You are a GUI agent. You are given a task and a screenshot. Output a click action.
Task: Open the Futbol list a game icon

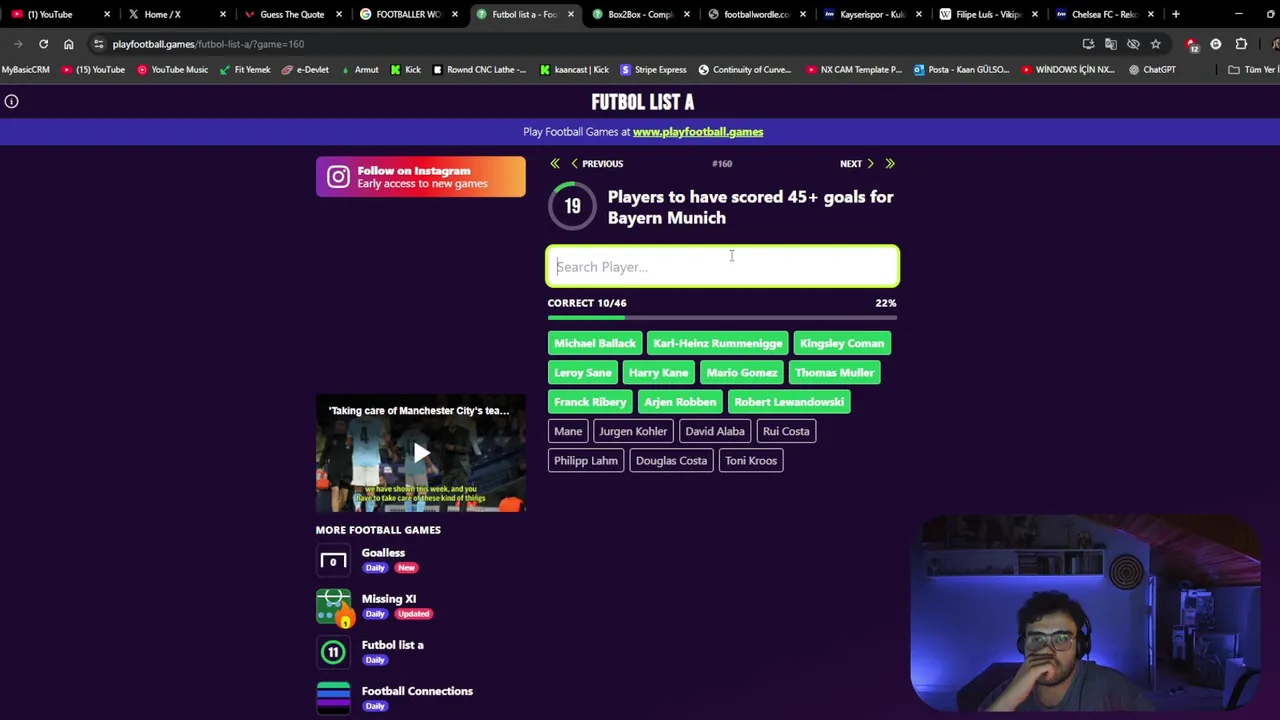point(333,652)
